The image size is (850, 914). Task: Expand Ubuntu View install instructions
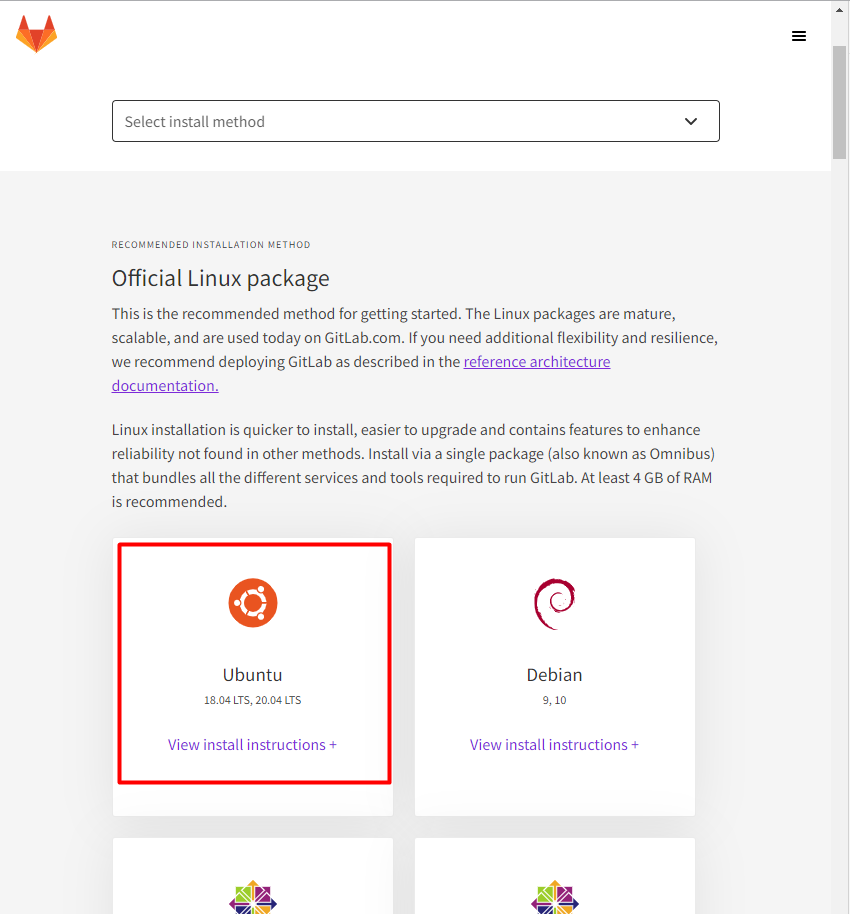(252, 745)
